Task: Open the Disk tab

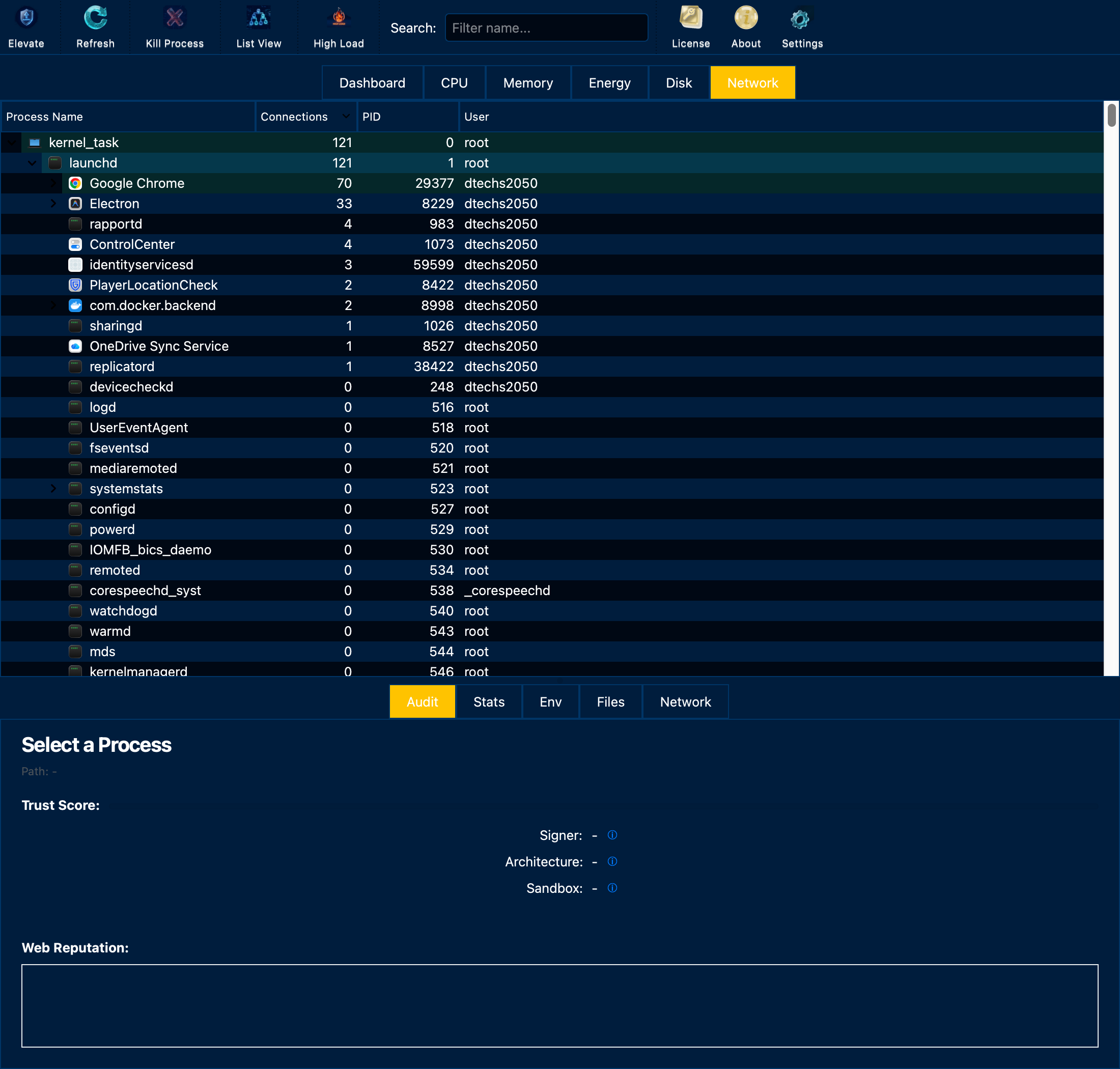Action: [x=678, y=83]
